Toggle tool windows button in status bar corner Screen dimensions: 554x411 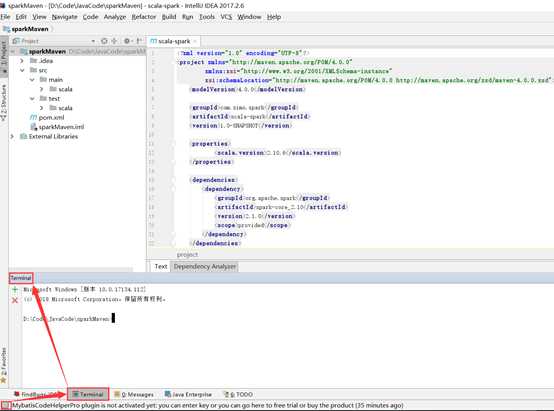[5, 405]
